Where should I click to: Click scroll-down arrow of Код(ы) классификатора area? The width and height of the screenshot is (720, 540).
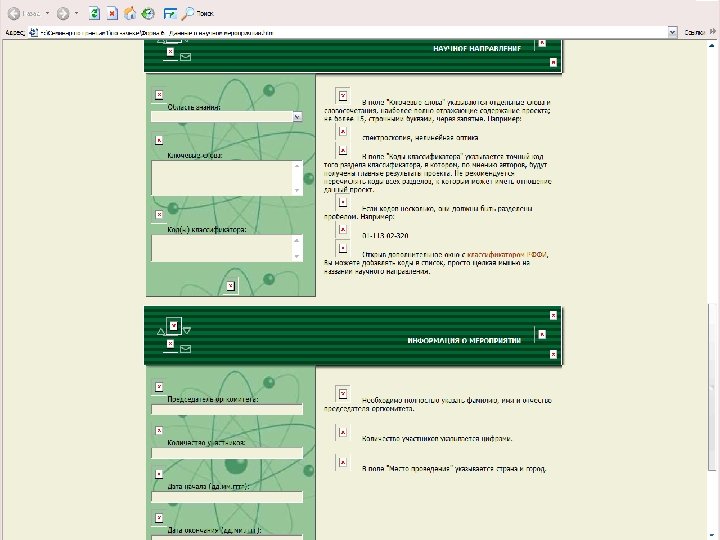(297, 256)
